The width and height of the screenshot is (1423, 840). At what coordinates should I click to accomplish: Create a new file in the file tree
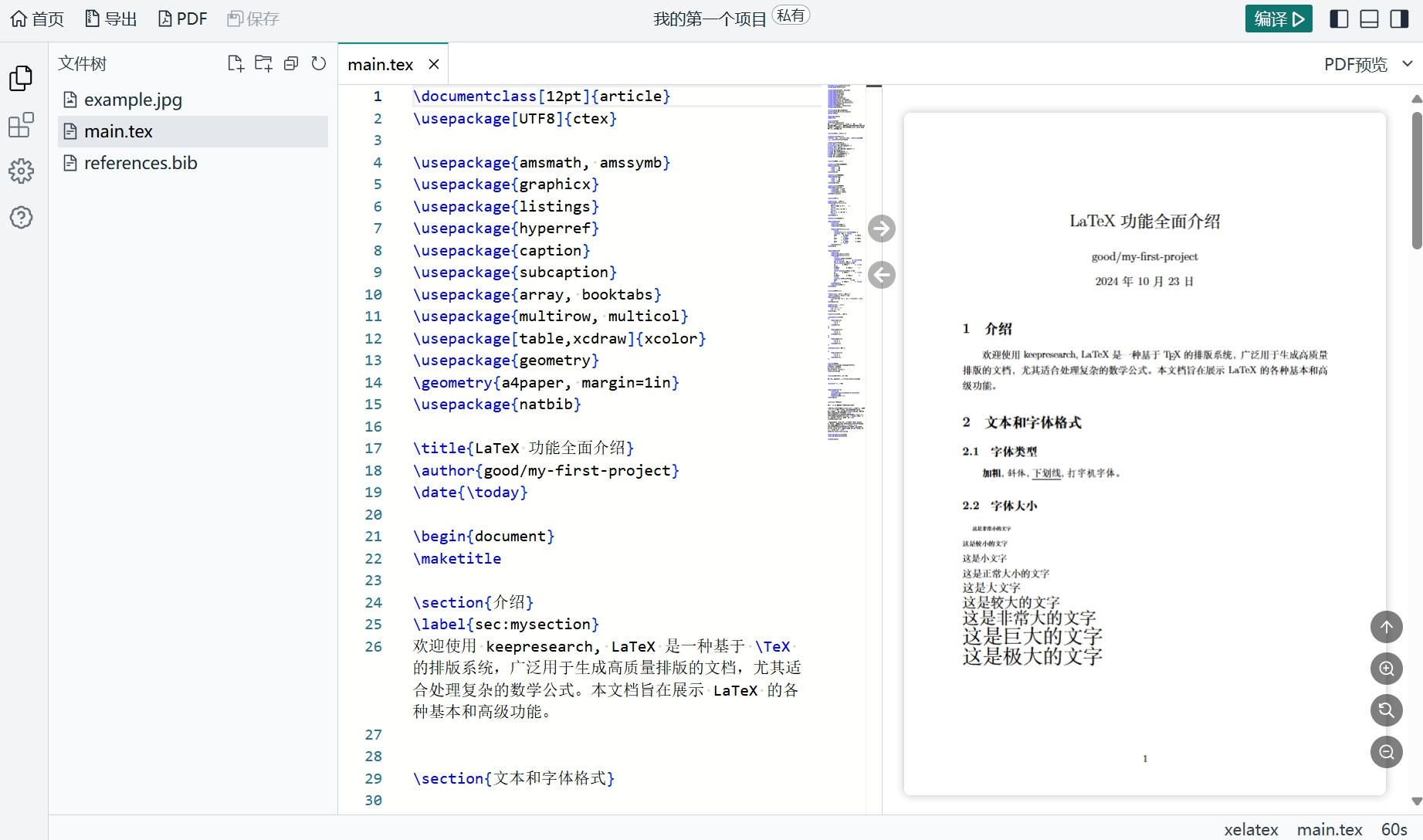[x=236, y=63]
